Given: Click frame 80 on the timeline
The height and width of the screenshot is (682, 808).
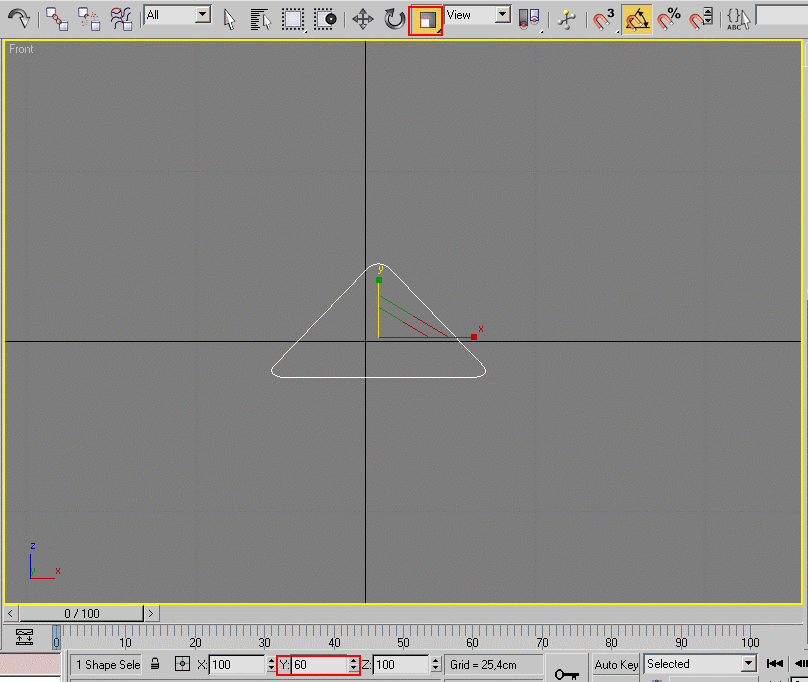Looking at the screenshot, I should coord(612,642).
